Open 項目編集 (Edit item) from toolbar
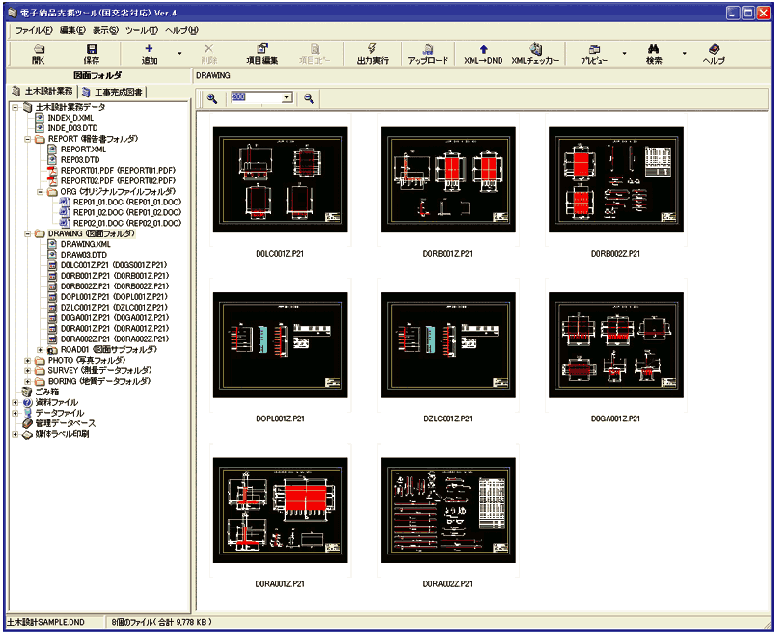 262,53
